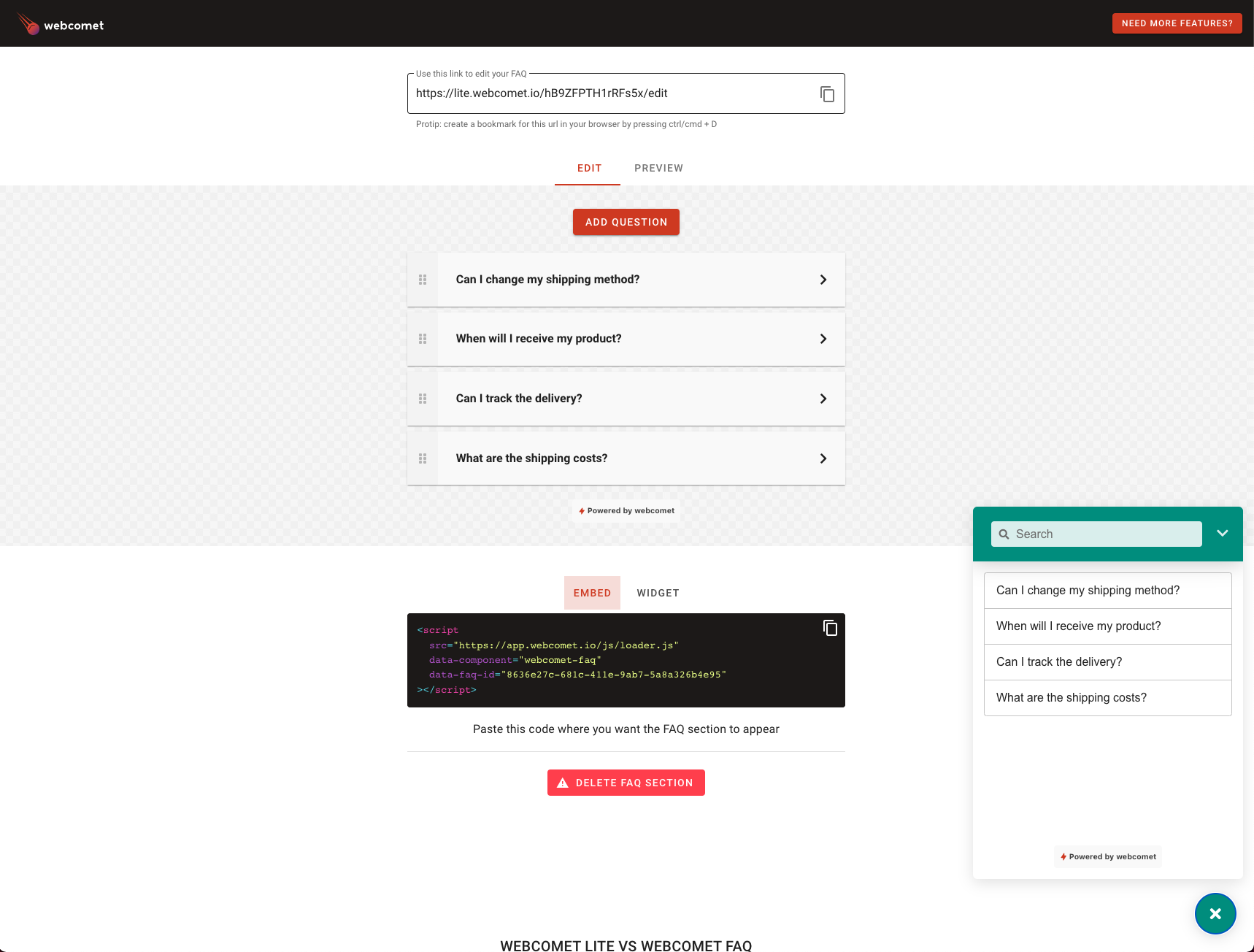Click 'Webcomet Lite vs Webcomet FAQ' heading
The image size is (1254, 952).
pyautogui.click(x=626, y=945)
